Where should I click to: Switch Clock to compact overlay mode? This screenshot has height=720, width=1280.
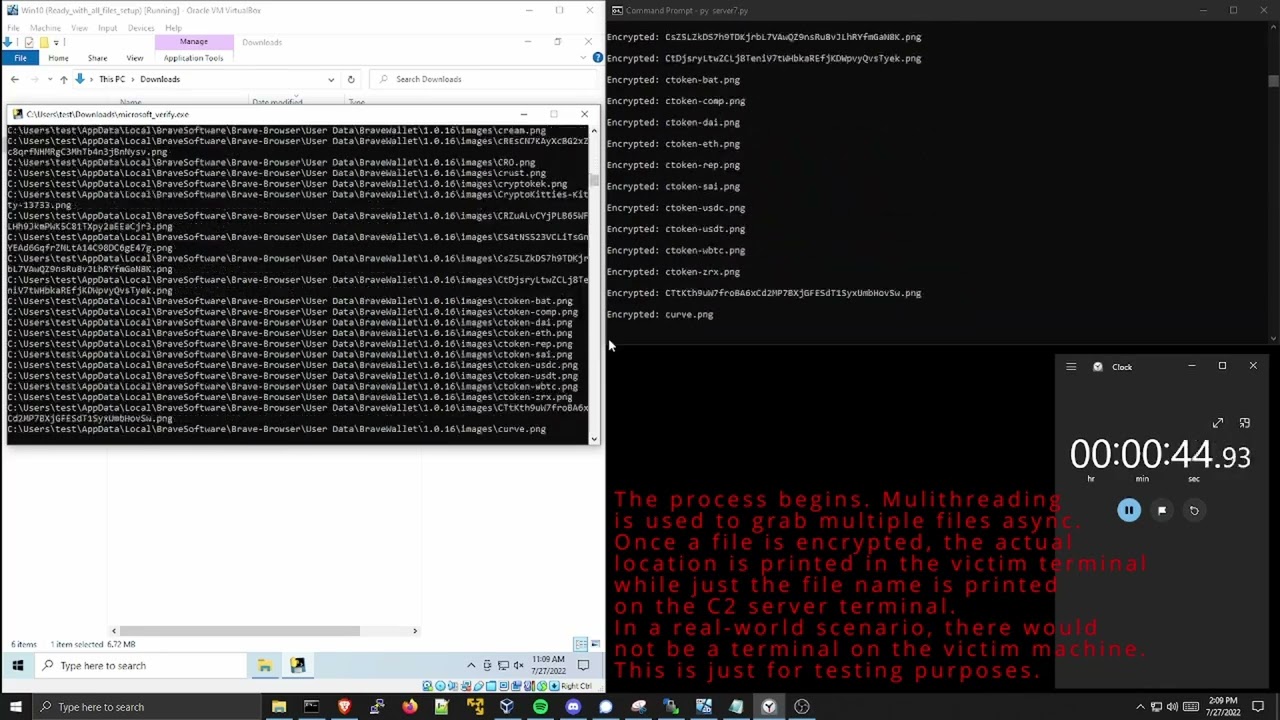pyautogui.click(x=1245, y=423)
